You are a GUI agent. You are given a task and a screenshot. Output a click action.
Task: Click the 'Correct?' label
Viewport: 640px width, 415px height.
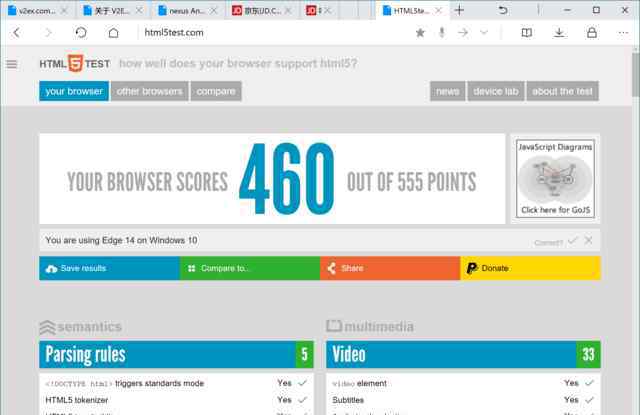[x=548, y=243]
